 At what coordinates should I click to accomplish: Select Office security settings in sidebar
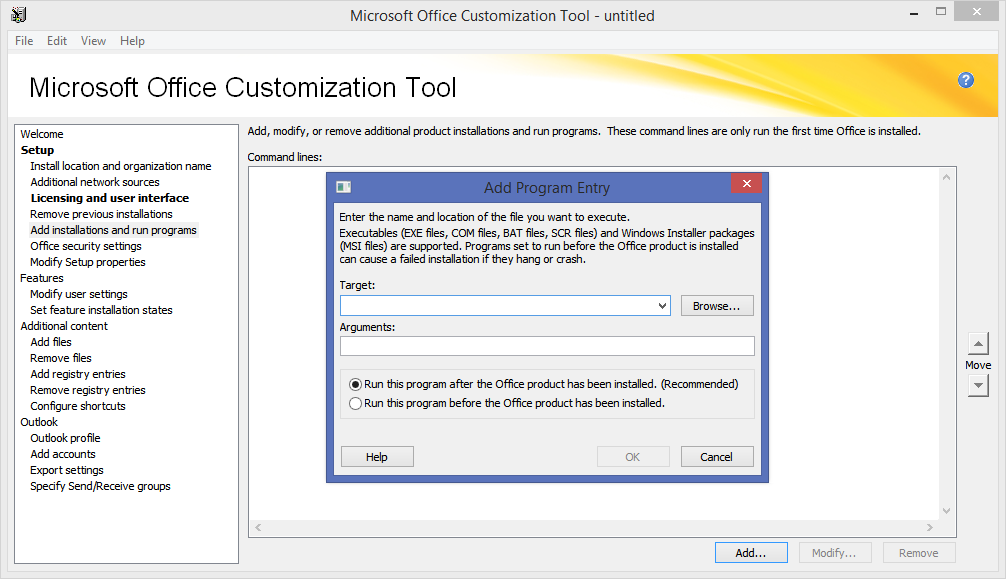[85, 245]
